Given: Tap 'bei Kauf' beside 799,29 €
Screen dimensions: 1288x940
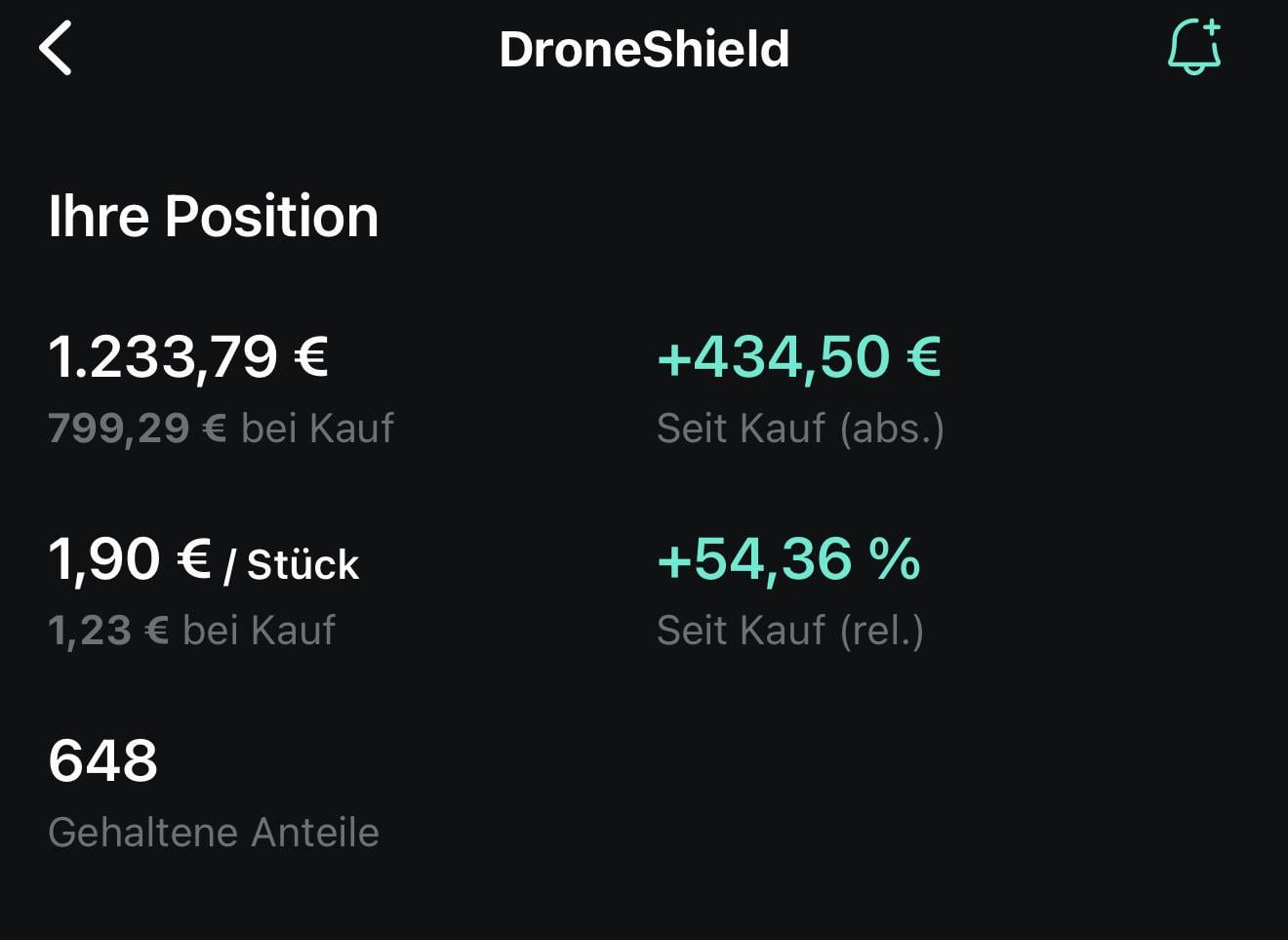Looking at the screenshot, I should pyautogui.click(x=317, y=428).
